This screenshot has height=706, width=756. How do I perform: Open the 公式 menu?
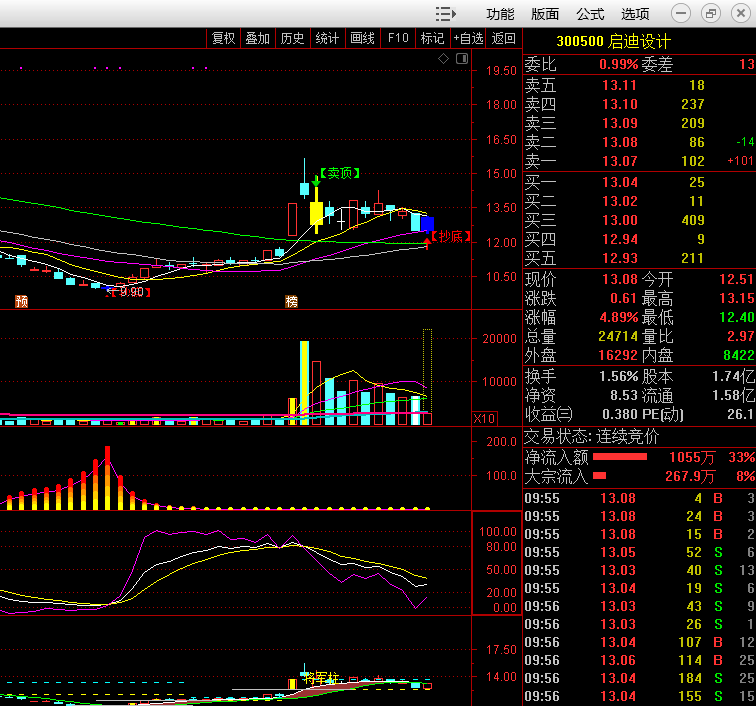point(590,14)
